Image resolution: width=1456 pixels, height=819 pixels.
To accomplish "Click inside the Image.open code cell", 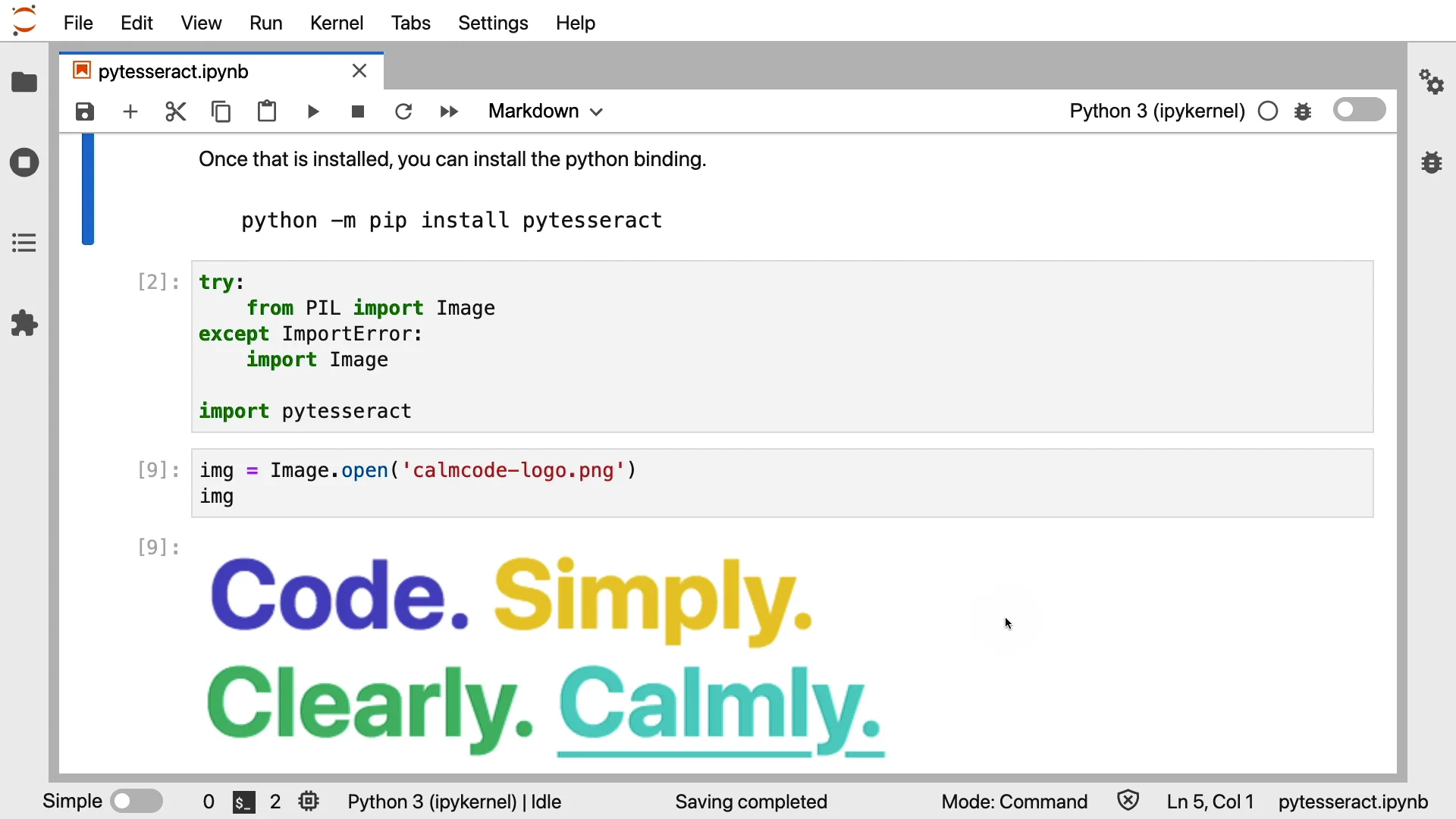I will click(x=781, y=484).
